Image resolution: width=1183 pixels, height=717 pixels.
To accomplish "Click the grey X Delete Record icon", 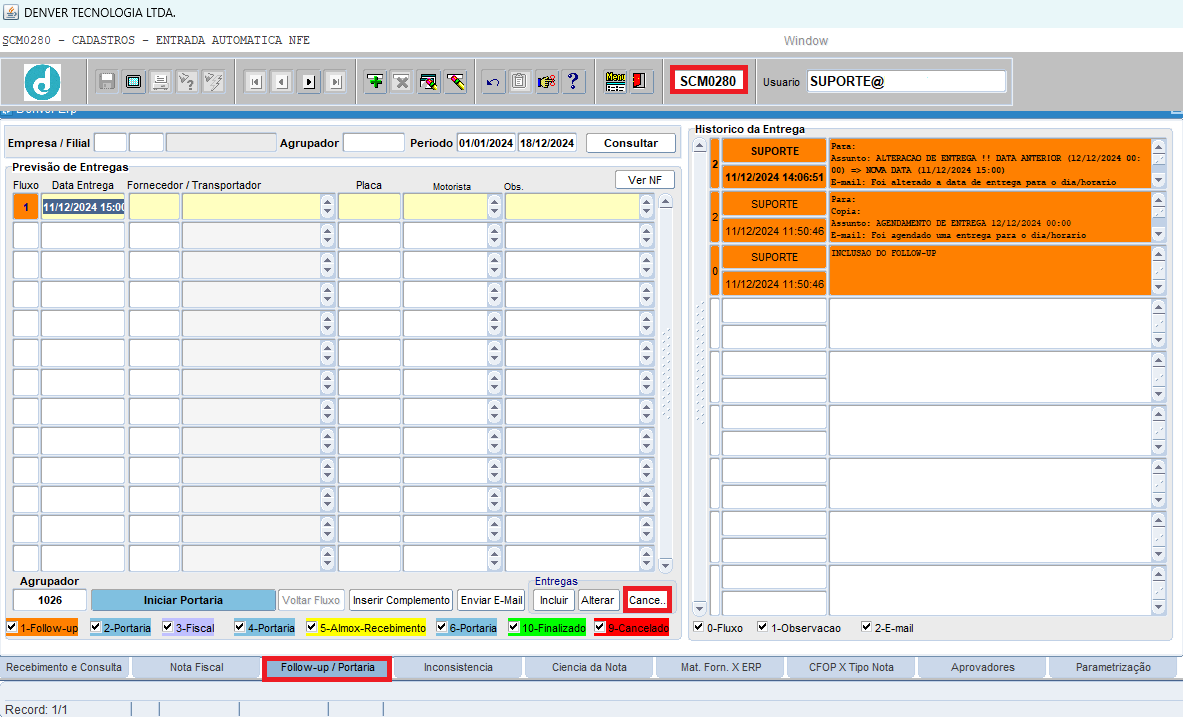I will point(401,82).
